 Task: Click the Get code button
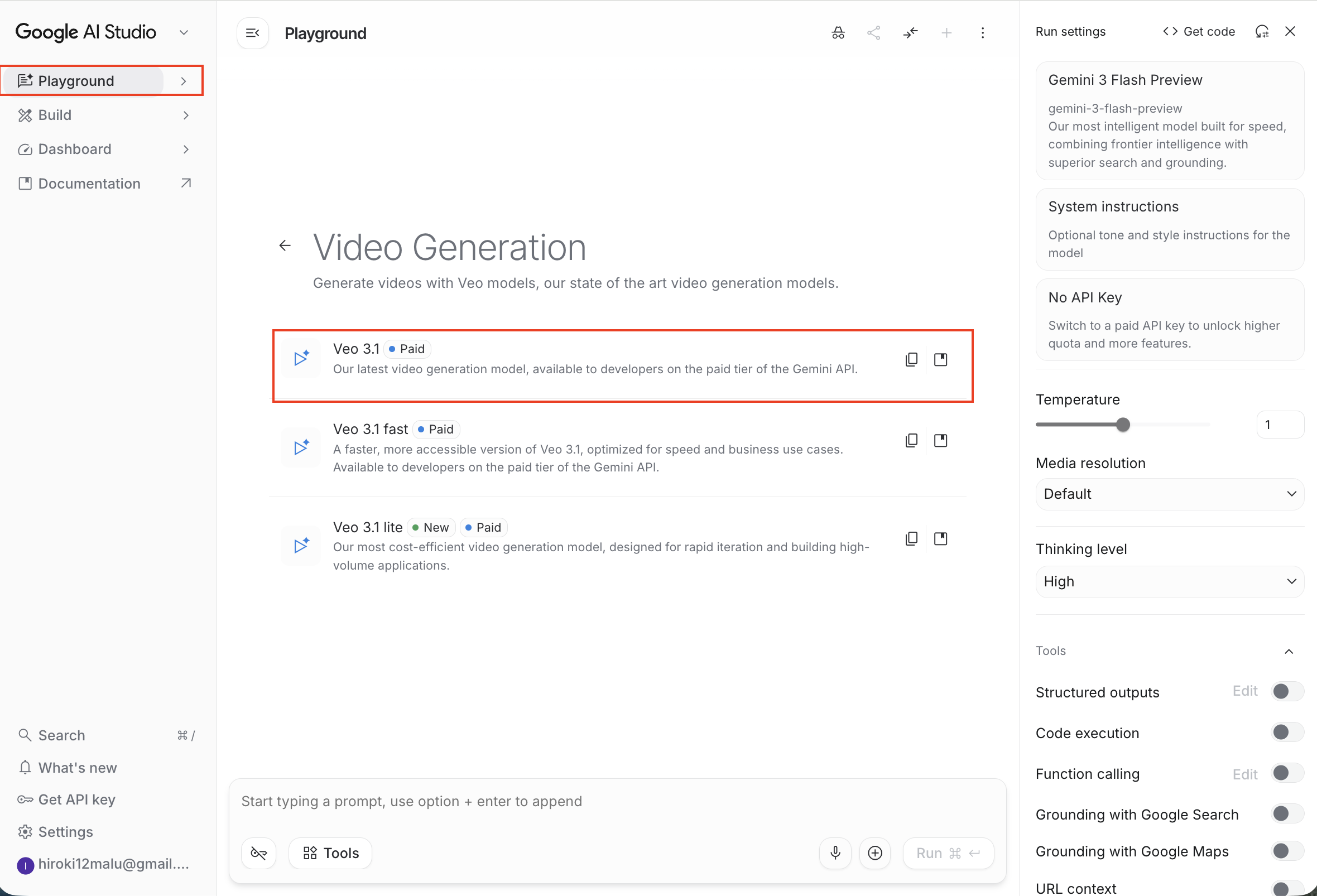1199,32
